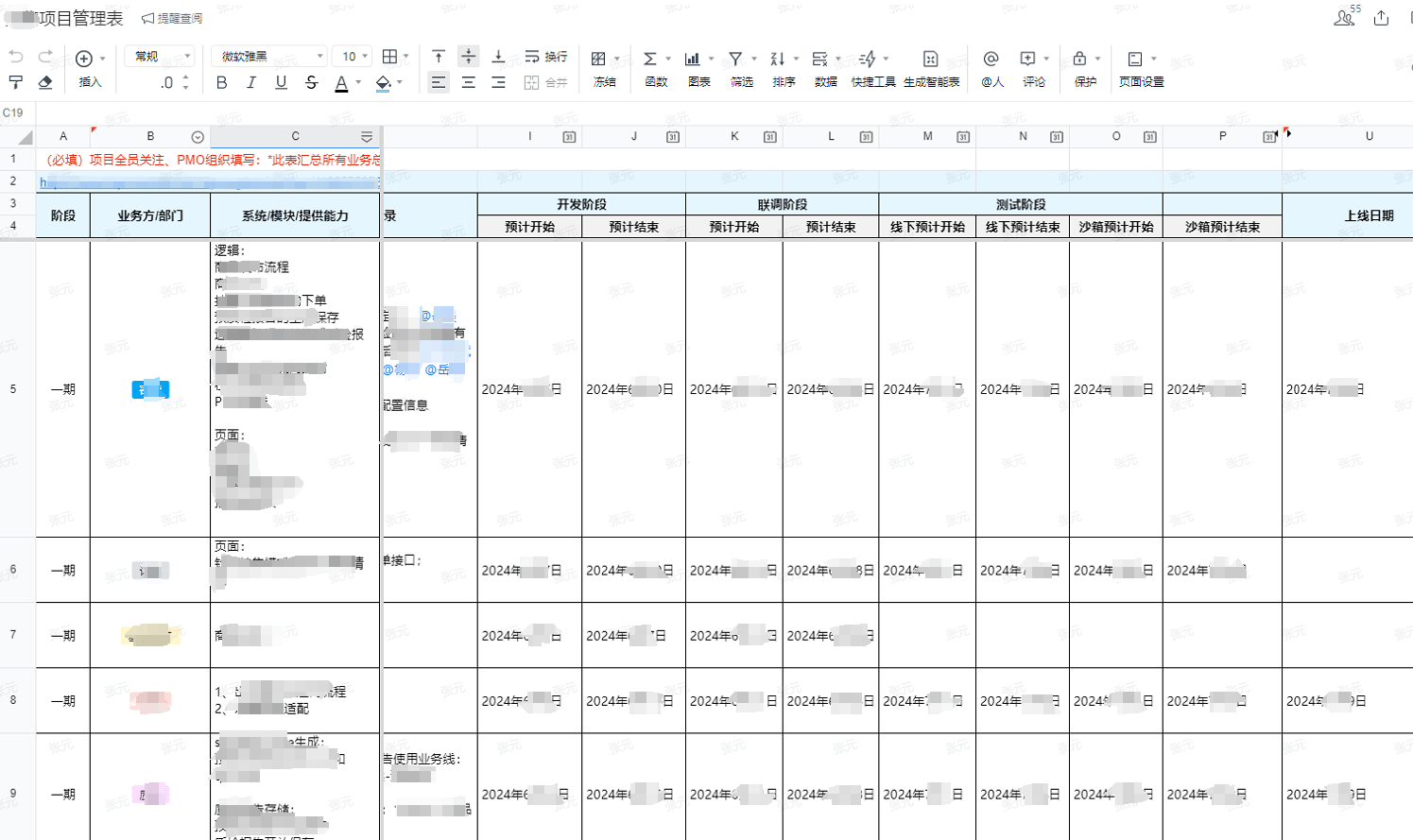Expand the borders dropdown arrow
This screenshot has width=1413, height=840.
406,57
